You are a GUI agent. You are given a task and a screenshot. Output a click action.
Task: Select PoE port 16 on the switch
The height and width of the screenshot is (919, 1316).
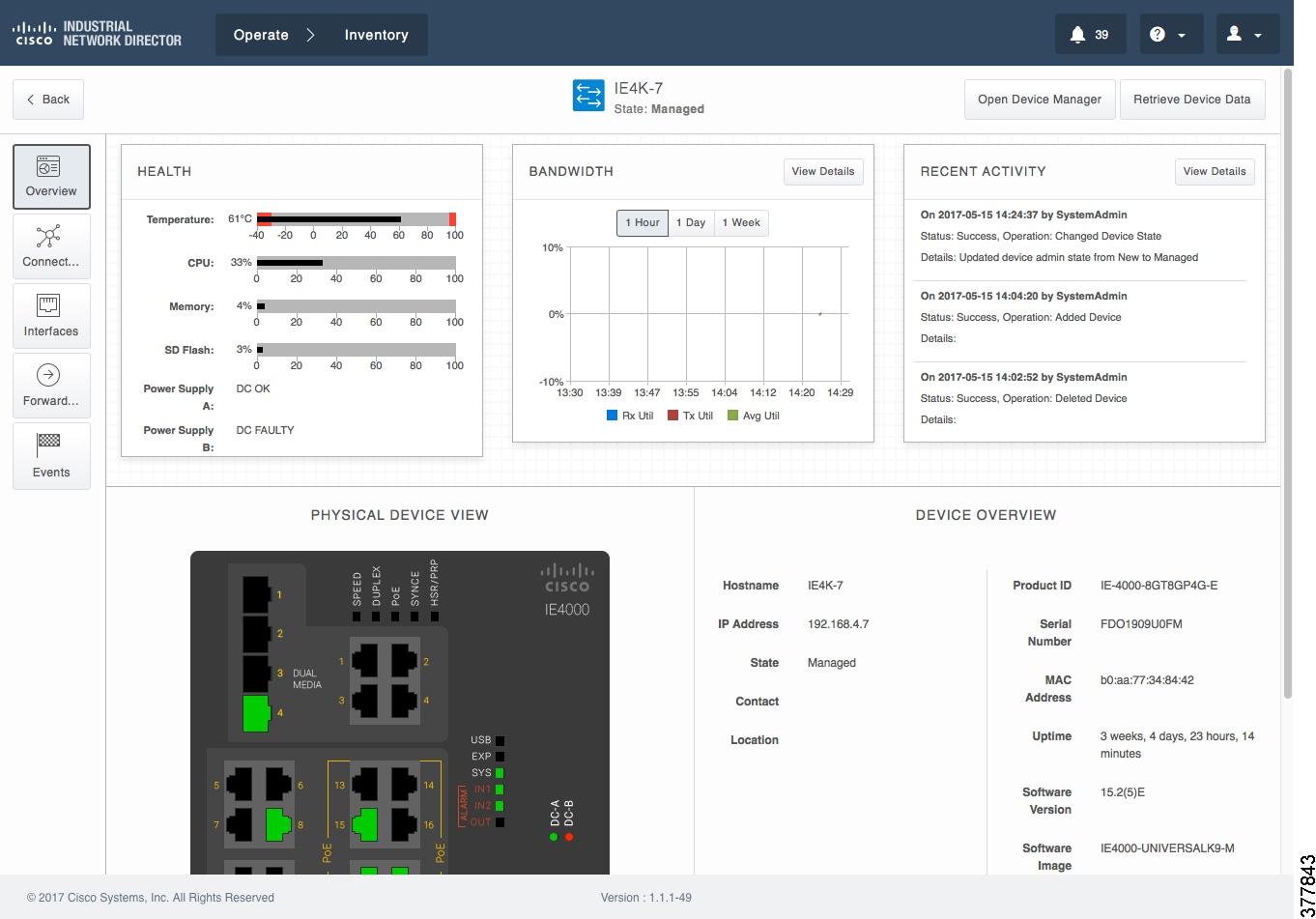(405, 823)
